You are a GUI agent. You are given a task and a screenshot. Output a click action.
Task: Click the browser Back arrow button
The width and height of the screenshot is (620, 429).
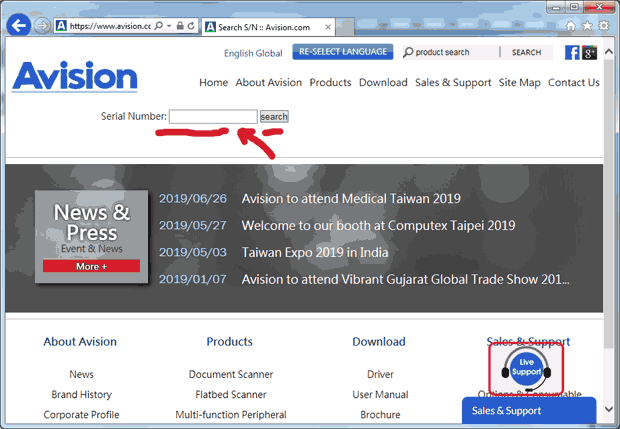point(19,26)
